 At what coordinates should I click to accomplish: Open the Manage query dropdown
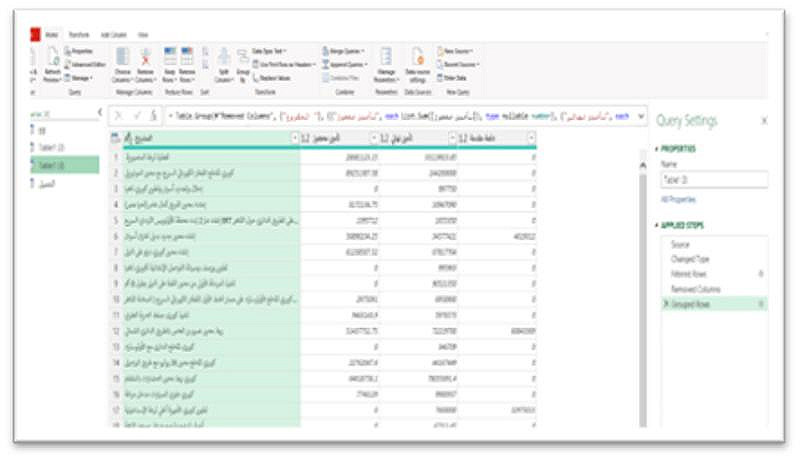79,78
